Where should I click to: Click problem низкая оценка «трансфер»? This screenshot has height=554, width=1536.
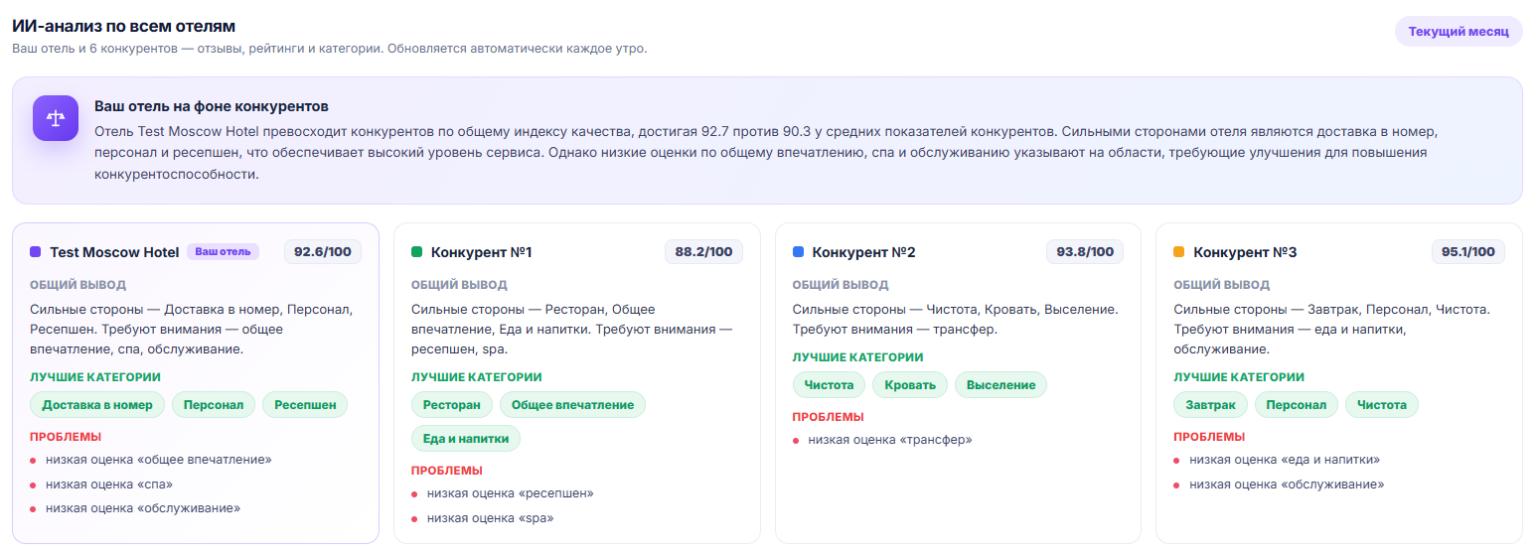(890, 439)
